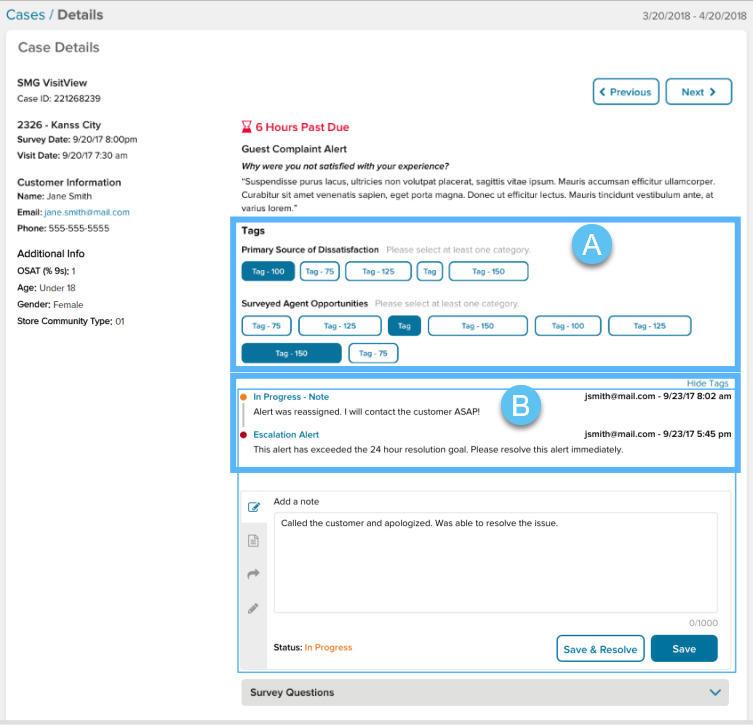Screen dimensions: 753x727
Task: Go to the Previous case
Action: pyautogui.click(x=625, y=92)
